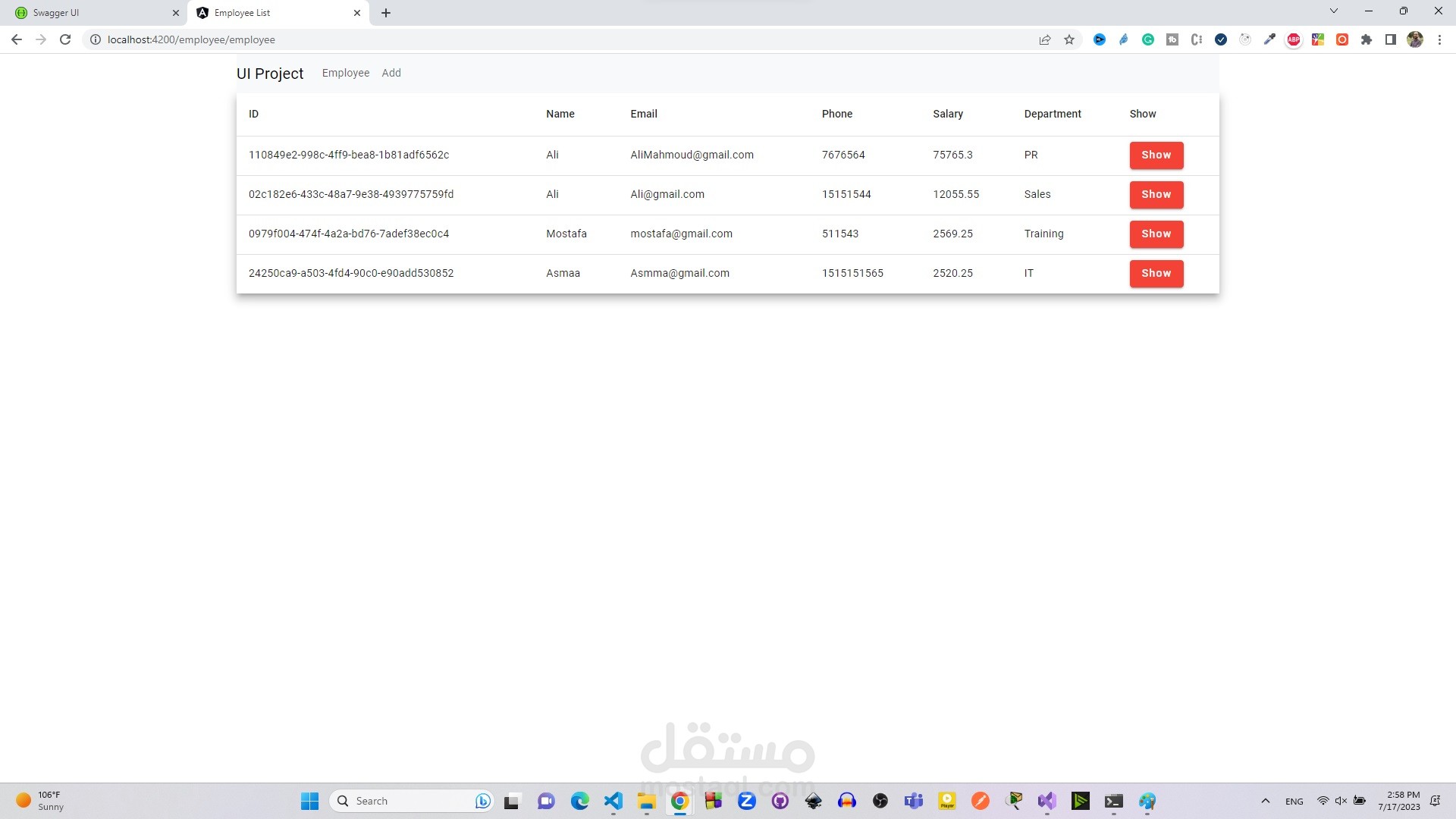Viewport: 1456px width, 819px height.
Task: Go to the Employee nav link
Action: (x=346, y=73)
